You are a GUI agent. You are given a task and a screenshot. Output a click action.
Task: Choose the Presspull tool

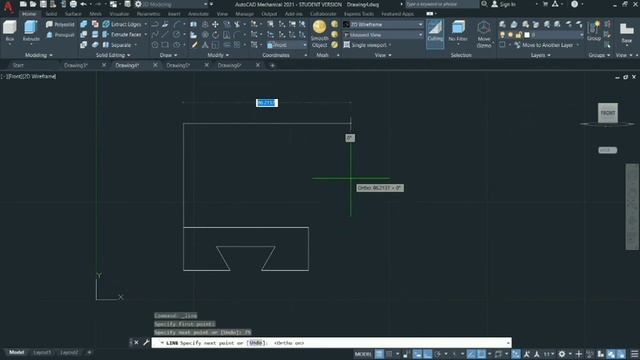click(60, 35)
